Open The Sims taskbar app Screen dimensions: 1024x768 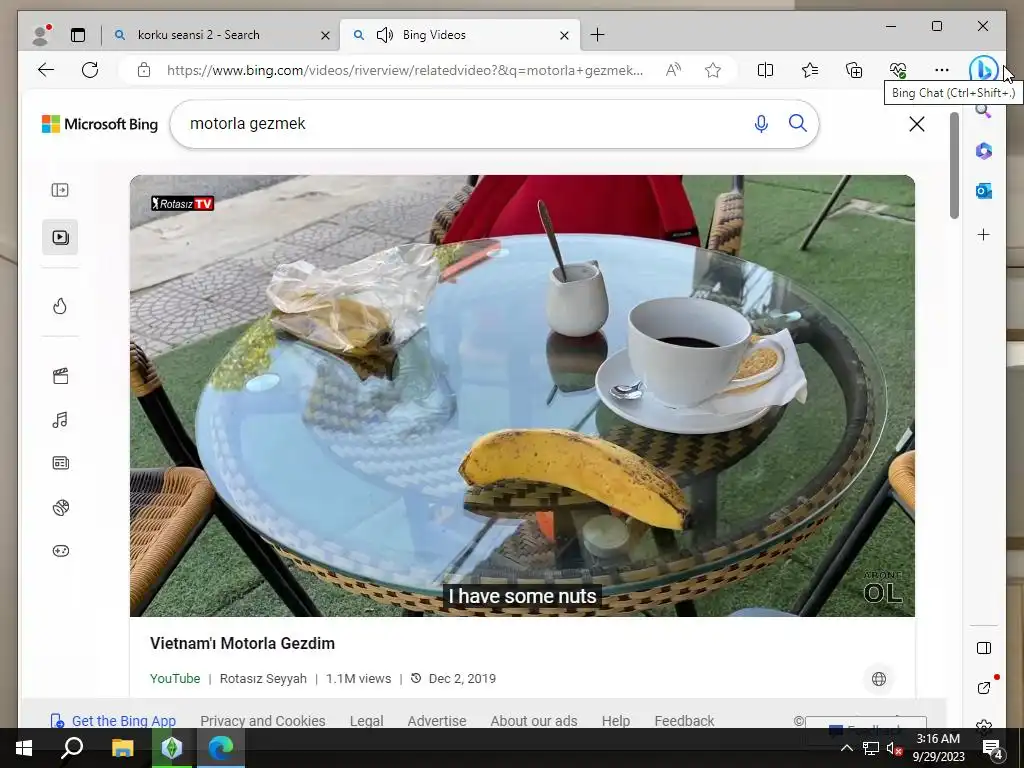point(172,748)
